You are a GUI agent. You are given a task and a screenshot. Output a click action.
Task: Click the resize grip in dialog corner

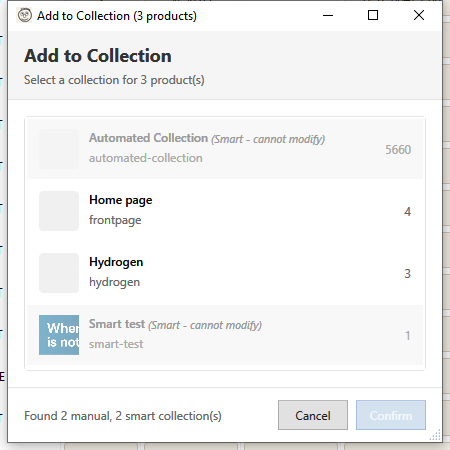click(x=435, y=435)
